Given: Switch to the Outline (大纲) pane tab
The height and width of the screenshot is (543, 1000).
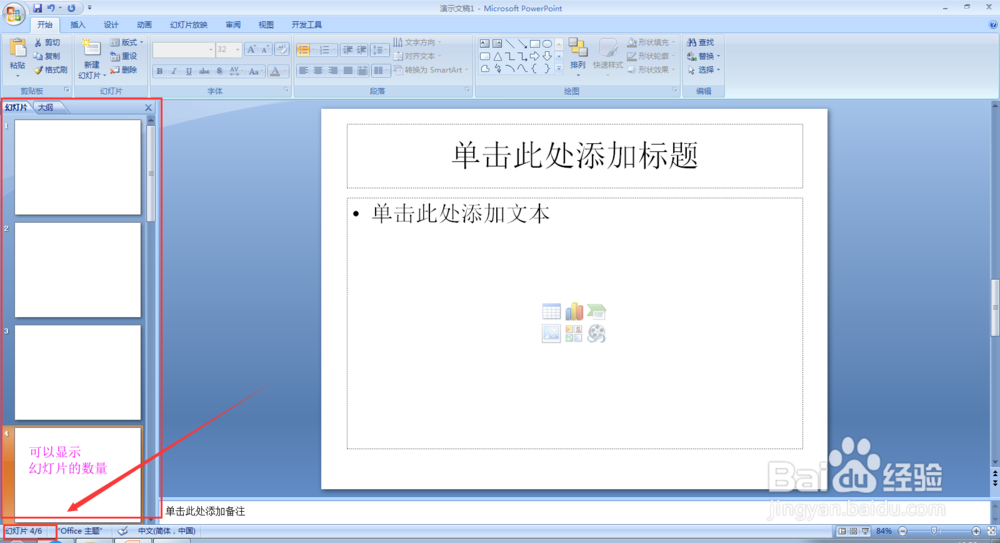Looking at the screenshot, I should pos(46,107).
